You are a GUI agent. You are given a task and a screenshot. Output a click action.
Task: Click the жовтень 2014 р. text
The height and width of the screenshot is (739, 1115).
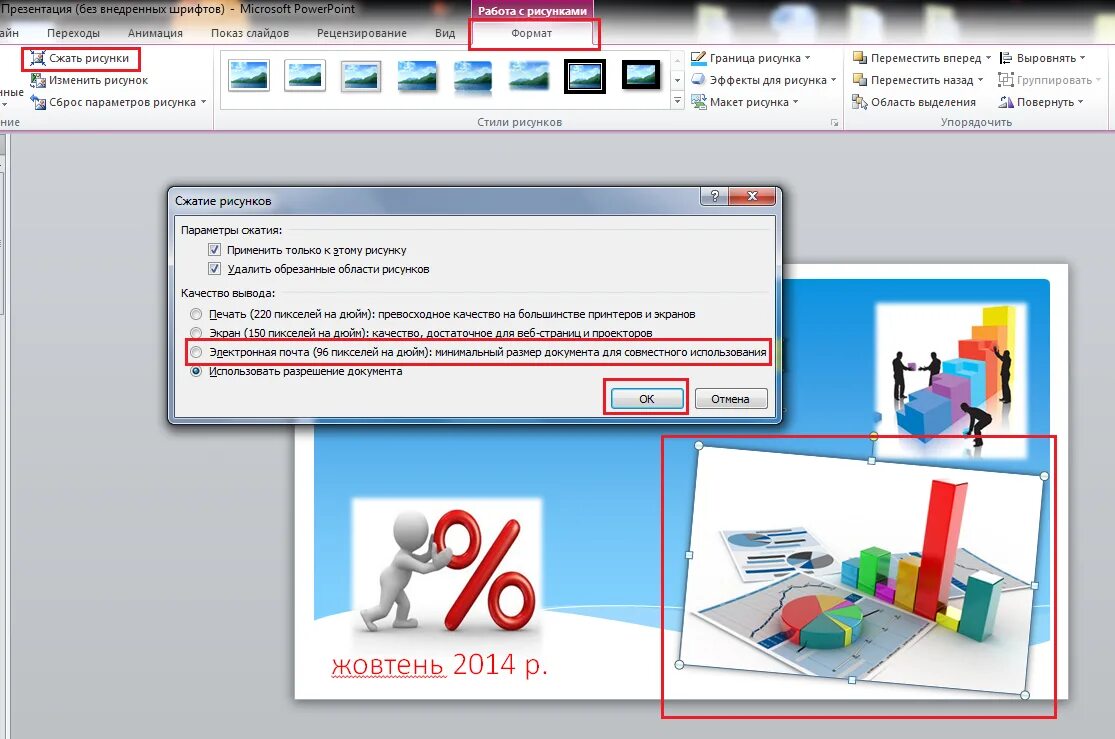(x=440, y=664)
